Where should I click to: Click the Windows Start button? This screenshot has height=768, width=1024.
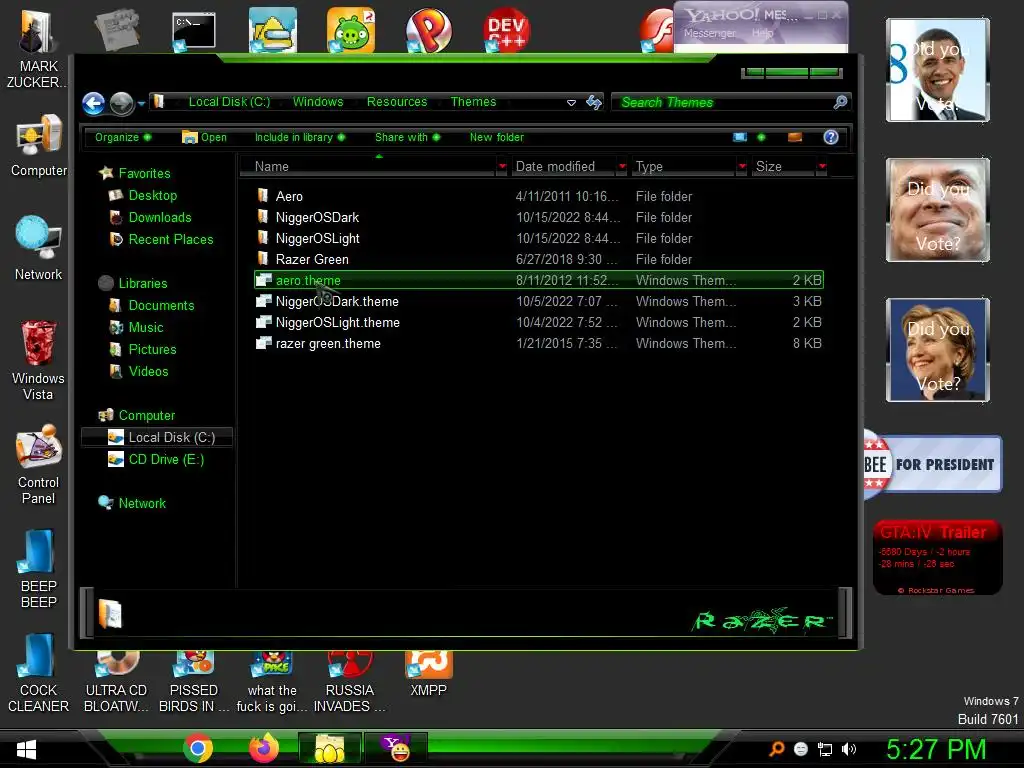(x=25, y=750)
